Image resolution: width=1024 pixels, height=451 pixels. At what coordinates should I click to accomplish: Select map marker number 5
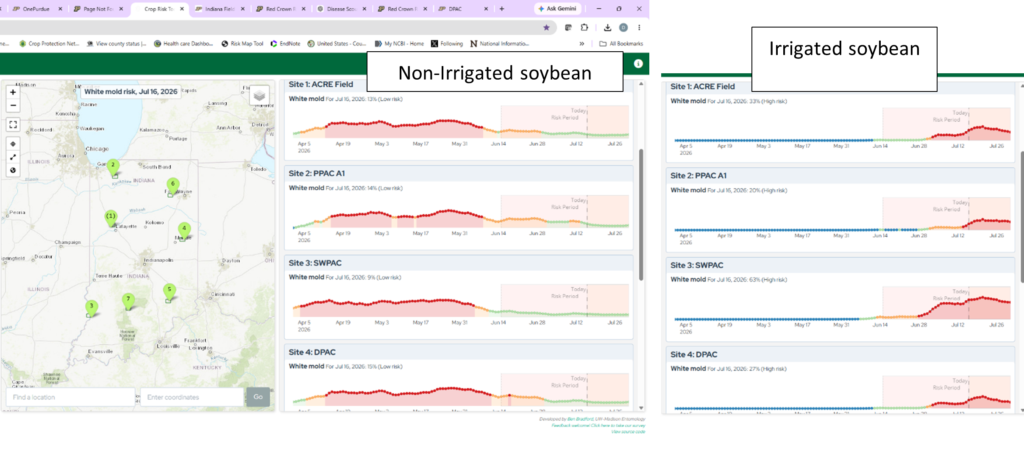click(x=169, y=290)
